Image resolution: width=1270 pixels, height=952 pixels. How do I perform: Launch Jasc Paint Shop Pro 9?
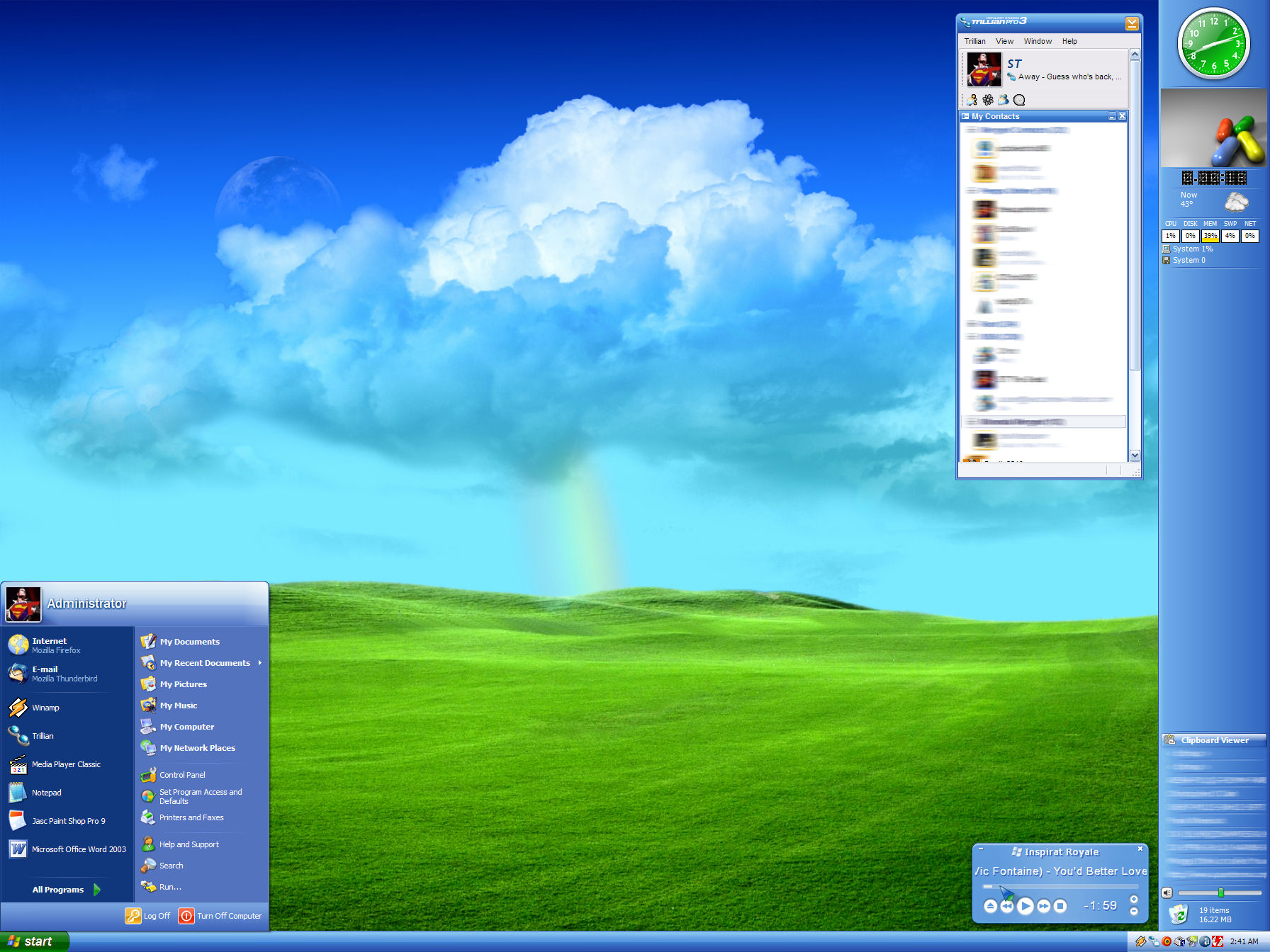pyautogui.click(x=67, y=821)
